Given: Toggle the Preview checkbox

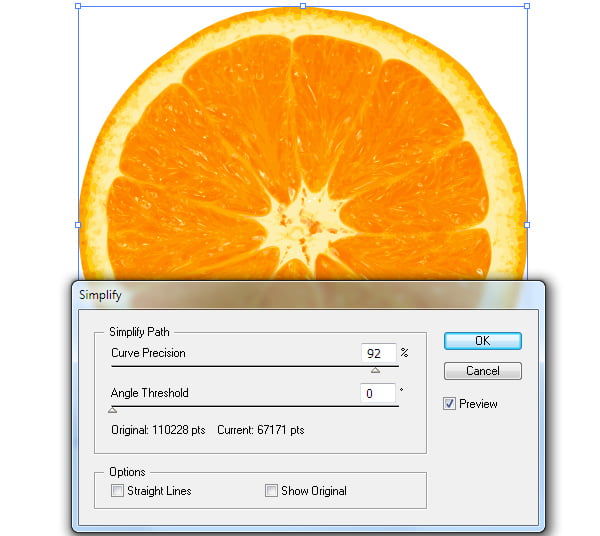Looking at the screenshot, I should [449, 404].
